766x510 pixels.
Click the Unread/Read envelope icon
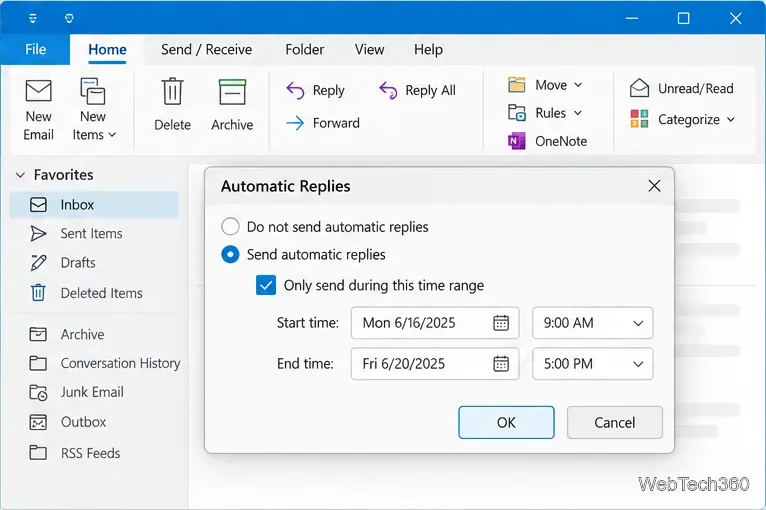639,88
